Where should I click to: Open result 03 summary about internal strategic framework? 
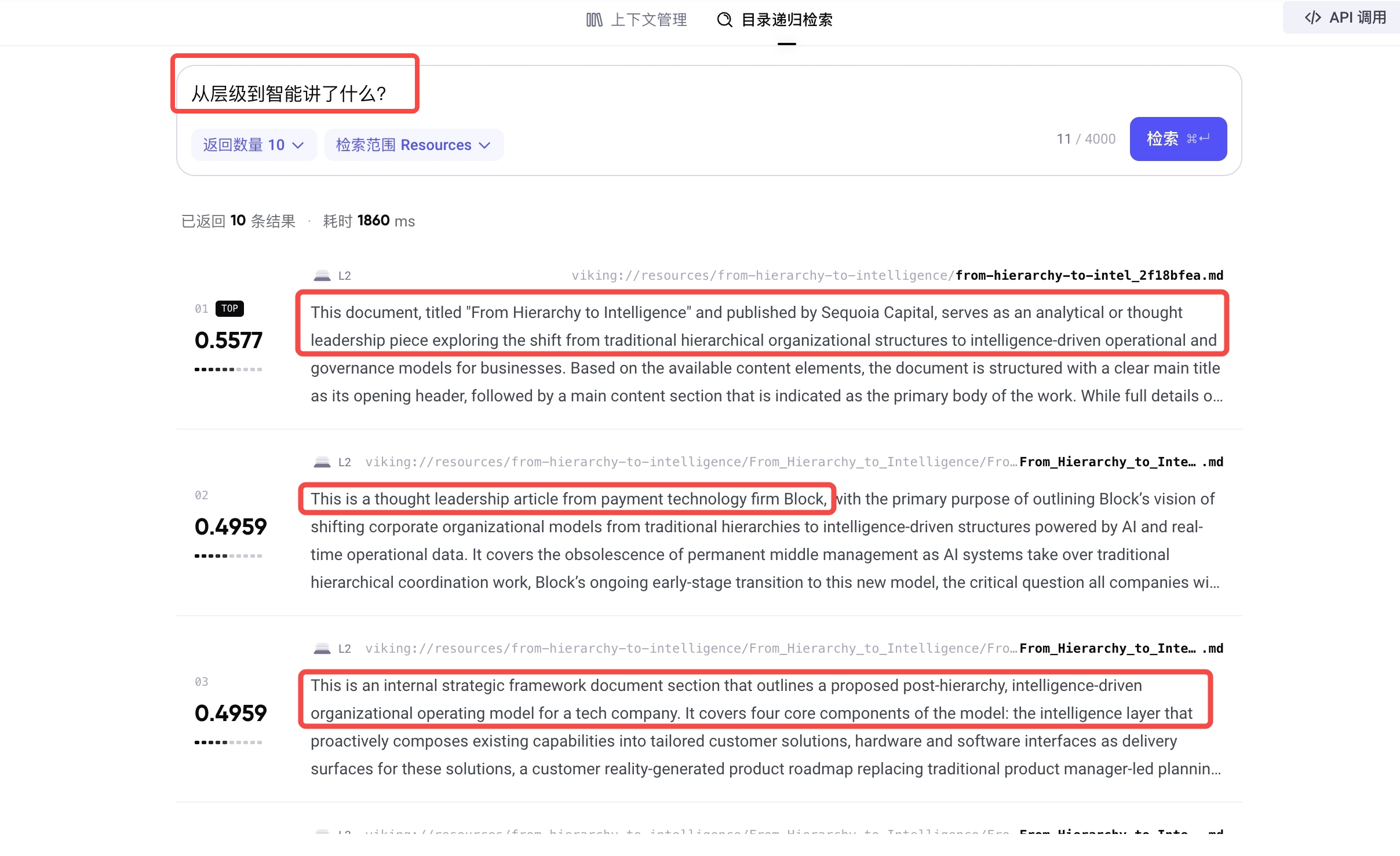pyautogui.click(x=766, y=727)
